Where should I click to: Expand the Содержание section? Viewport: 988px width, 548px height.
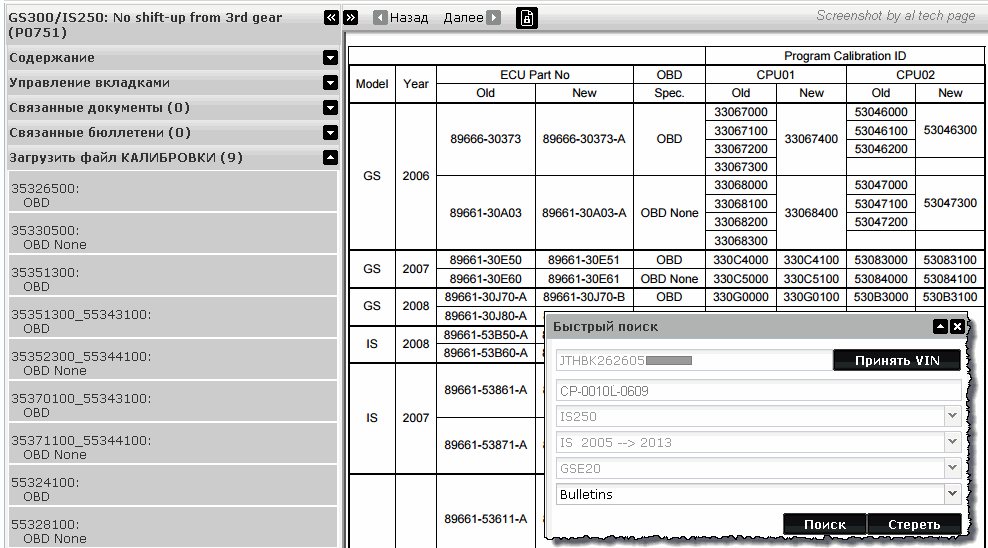pos(330,58)
